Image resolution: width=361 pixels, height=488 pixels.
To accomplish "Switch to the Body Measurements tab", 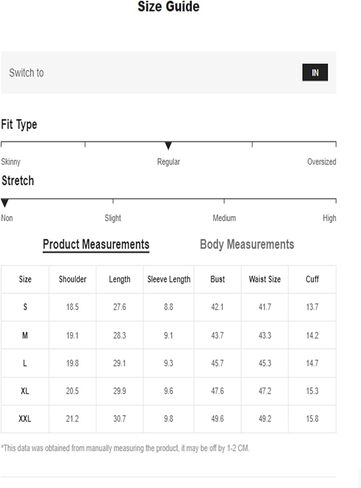I will coord(247,244).
